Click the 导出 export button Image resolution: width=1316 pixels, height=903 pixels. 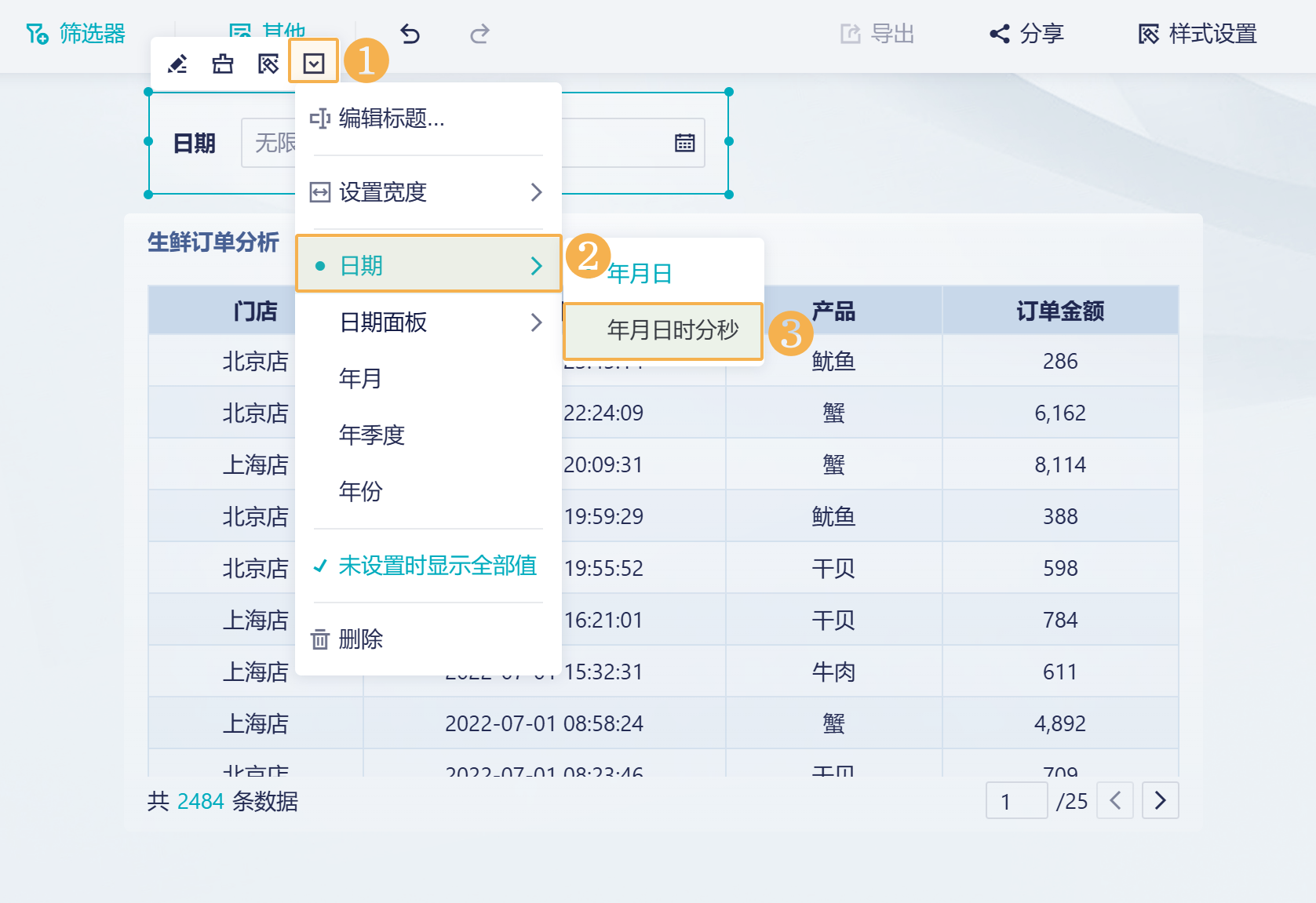pyautogui.click(x=877, y=34)
